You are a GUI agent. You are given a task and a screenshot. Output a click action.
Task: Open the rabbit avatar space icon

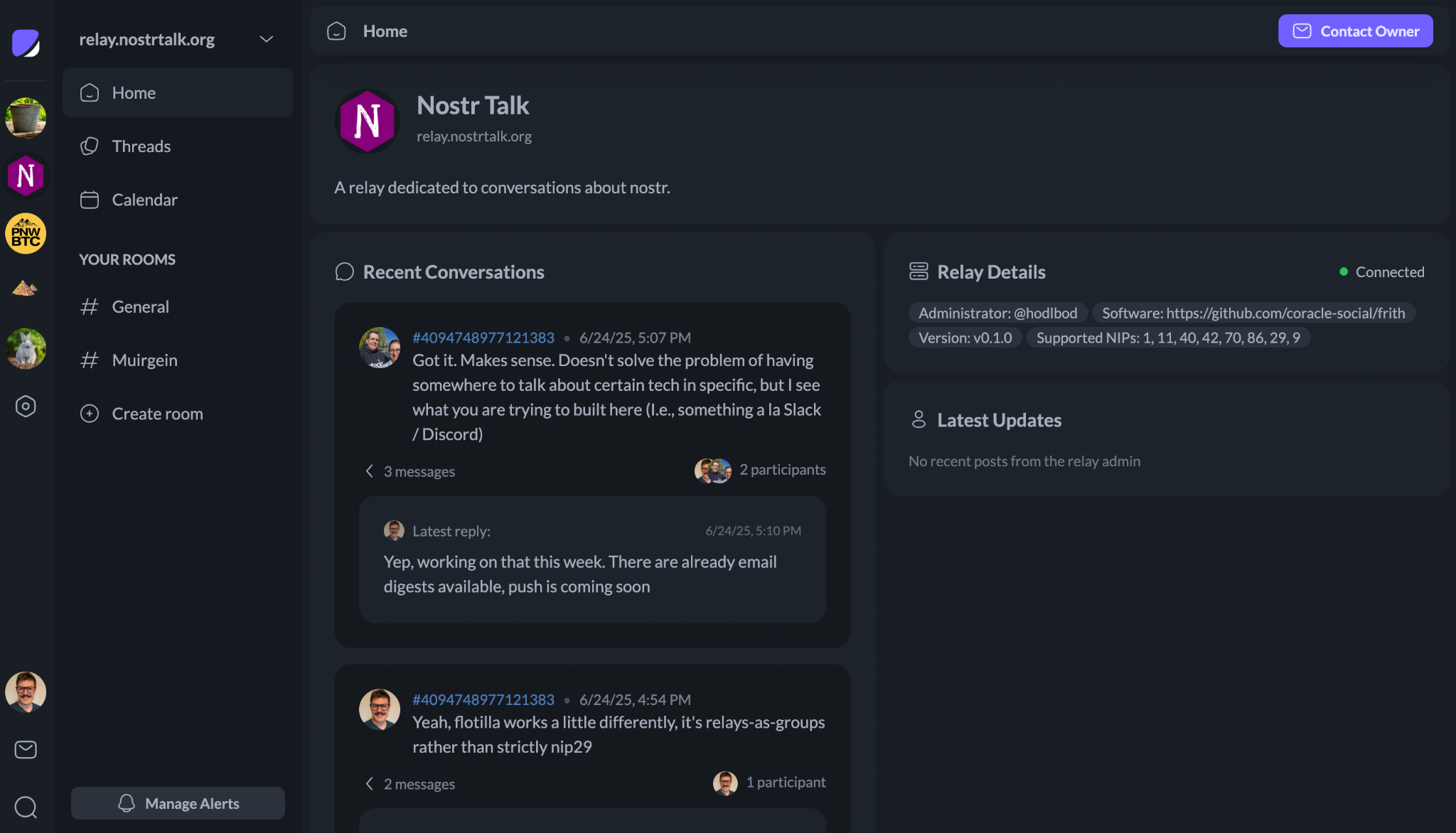pyautogui.click(x=26, y=349)
